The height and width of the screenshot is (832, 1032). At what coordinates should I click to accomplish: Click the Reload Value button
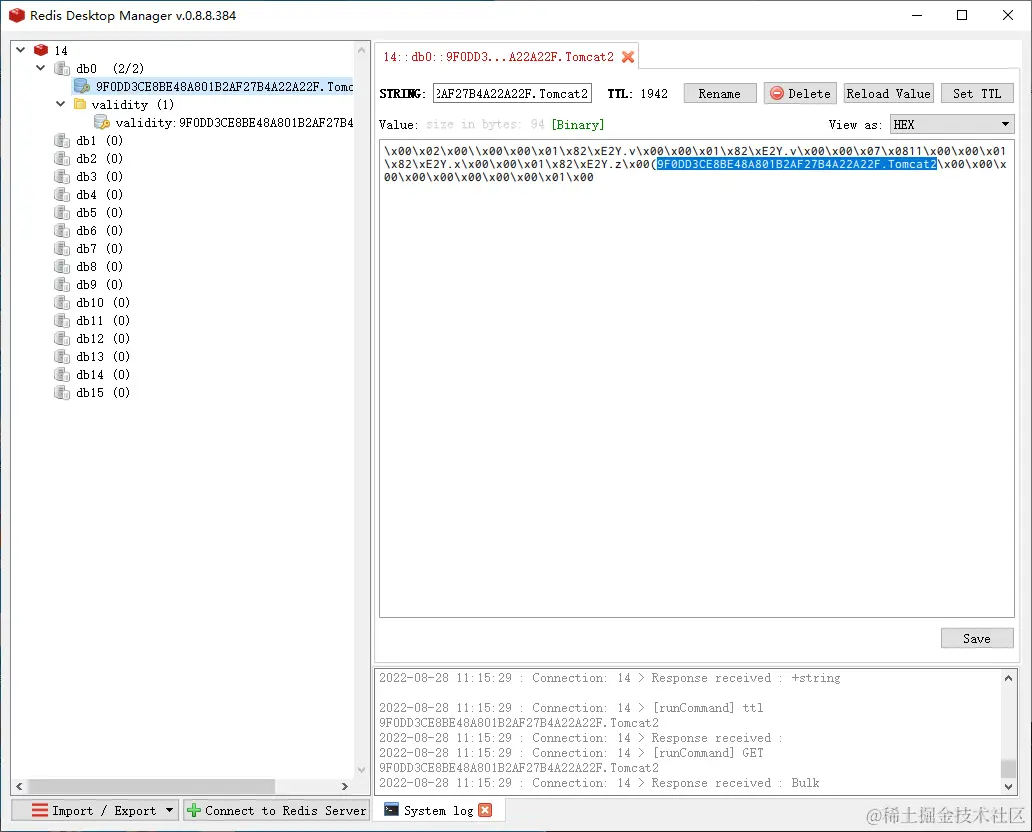(889, 93)
